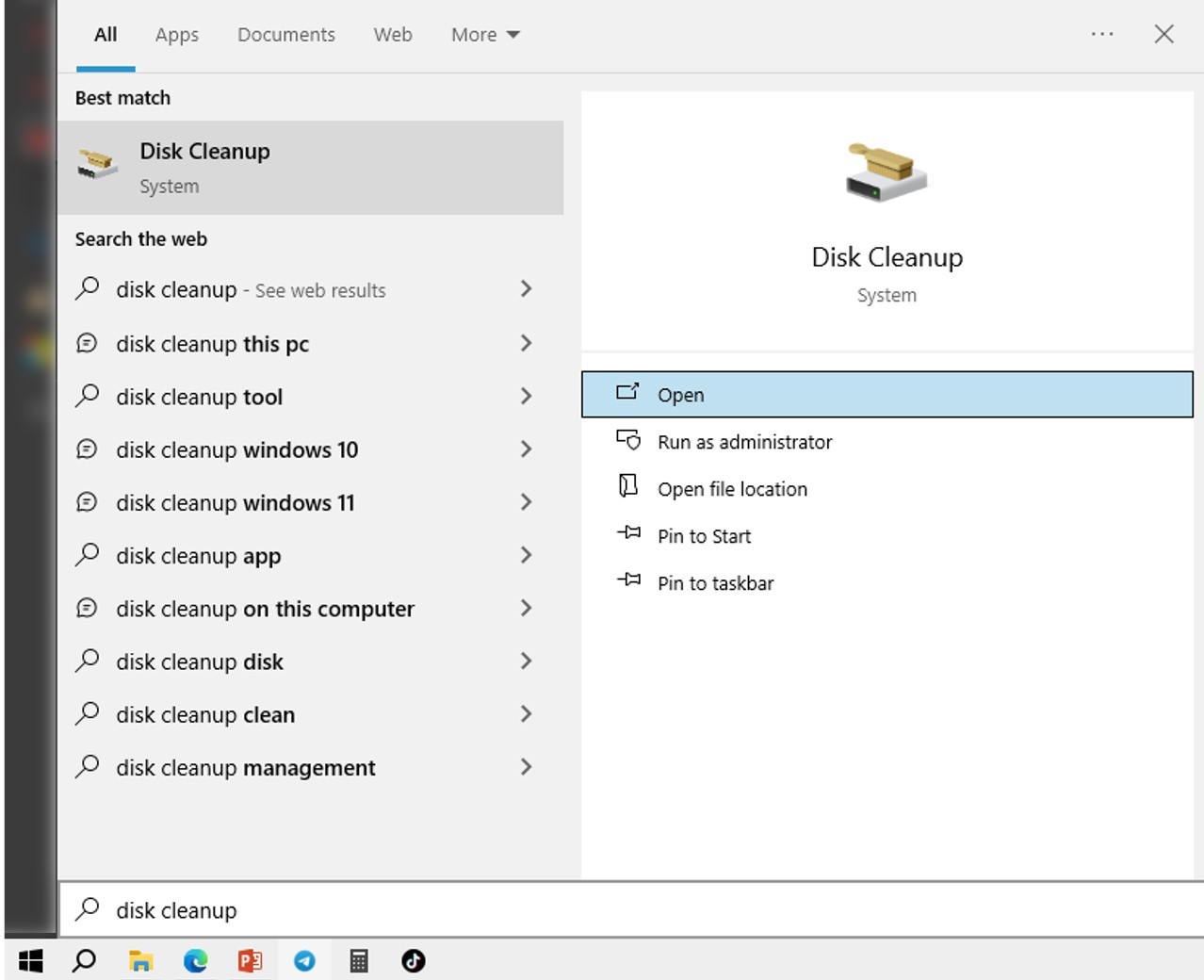
Task: Click the Pin to taskbar pin icon
Action: pyautogui.click(x=628, y=580)
